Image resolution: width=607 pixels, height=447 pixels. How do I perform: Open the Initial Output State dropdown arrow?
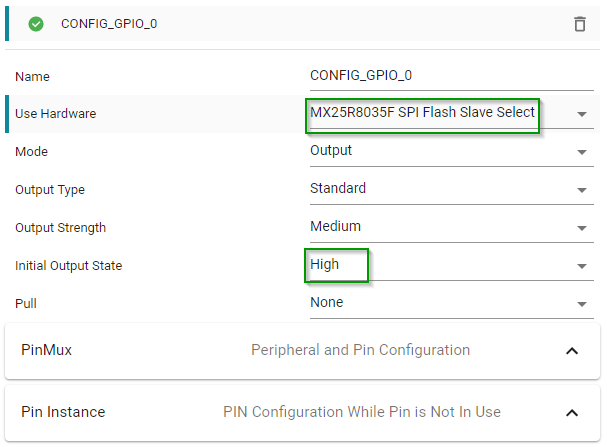tap(581, 266)
